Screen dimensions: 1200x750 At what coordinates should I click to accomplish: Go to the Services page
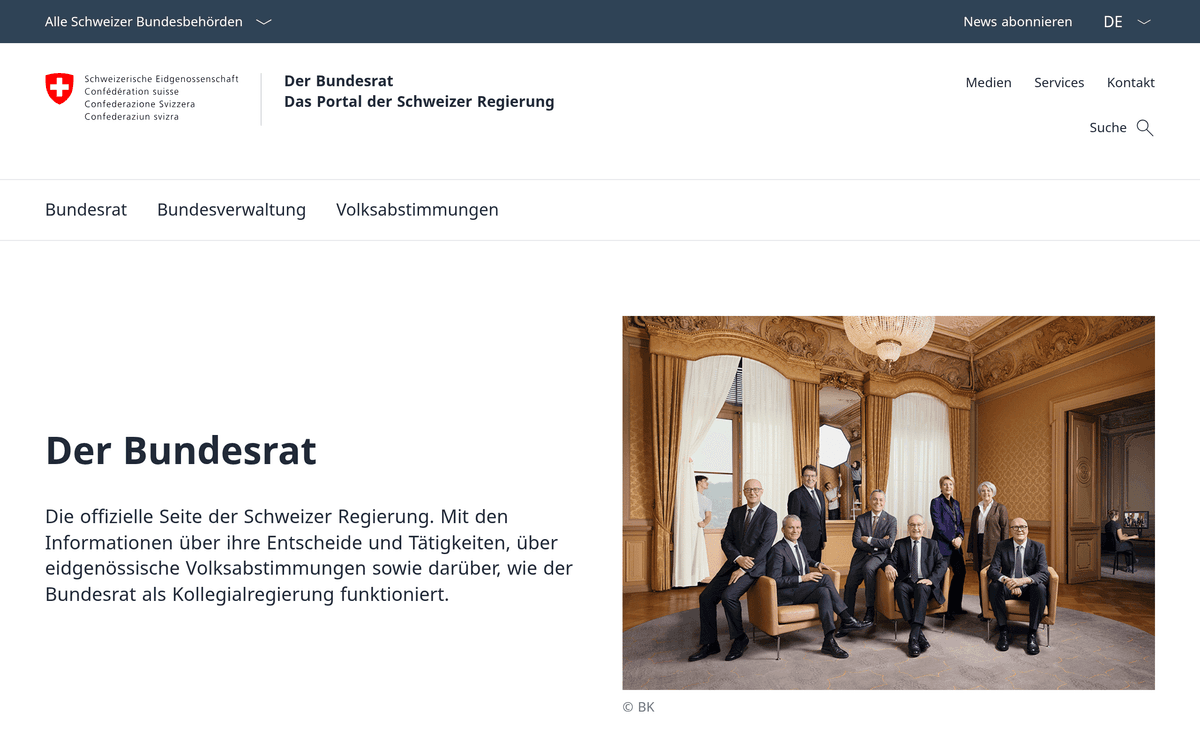pos(1059,83)
